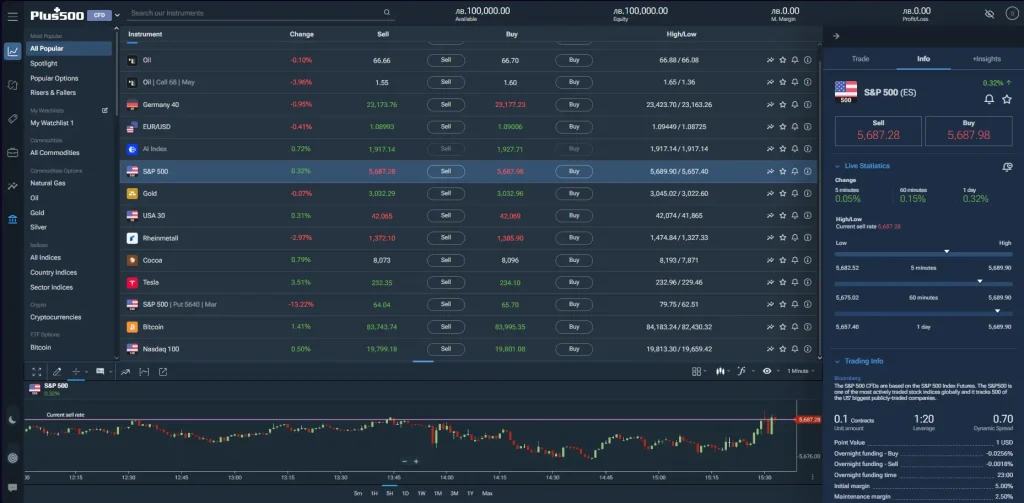Edit My Watchlists pencil icon
The width and height of the screenshot is (1024, 503).
click(104, 110)
